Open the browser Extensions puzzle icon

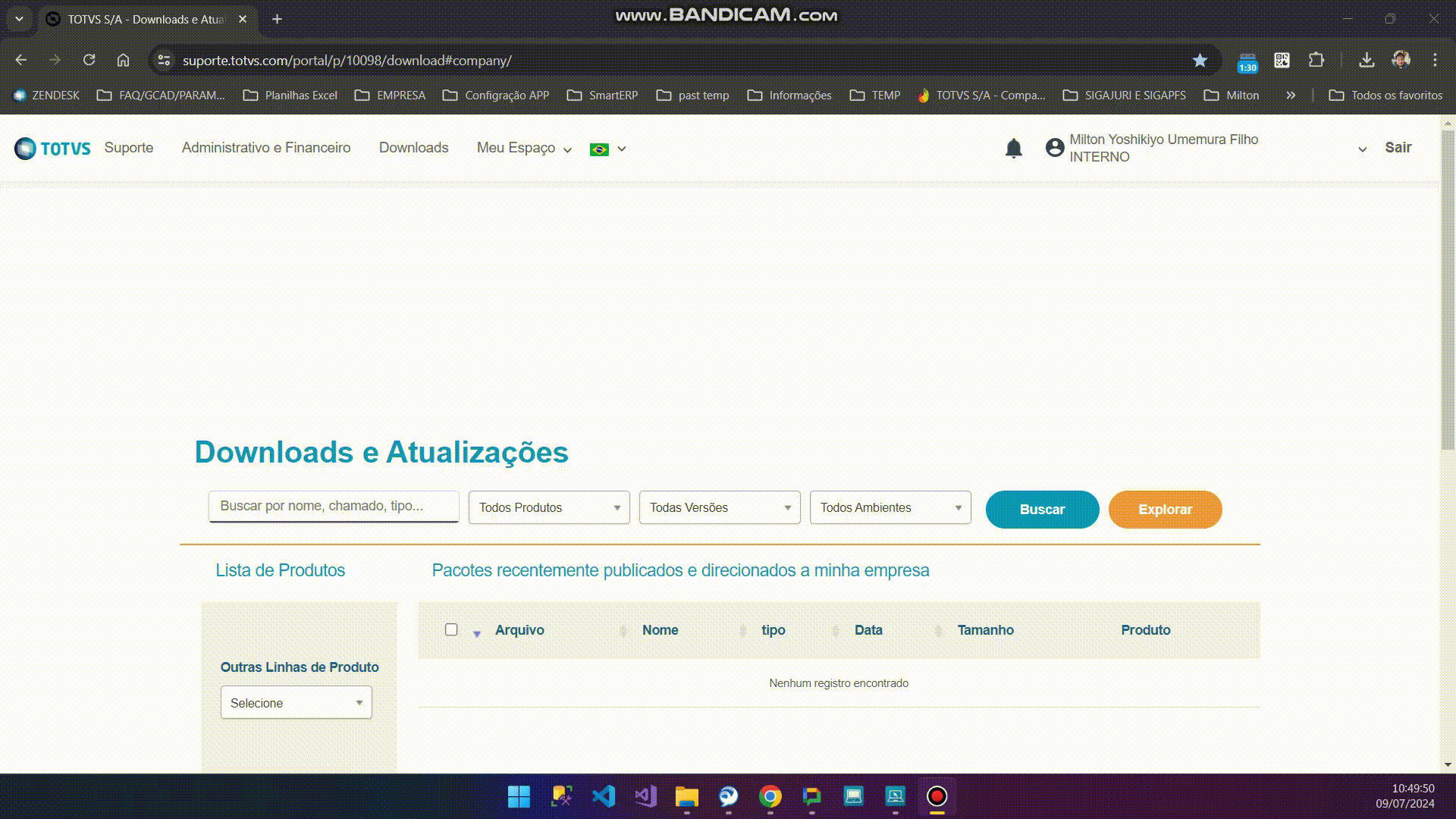1316,60
